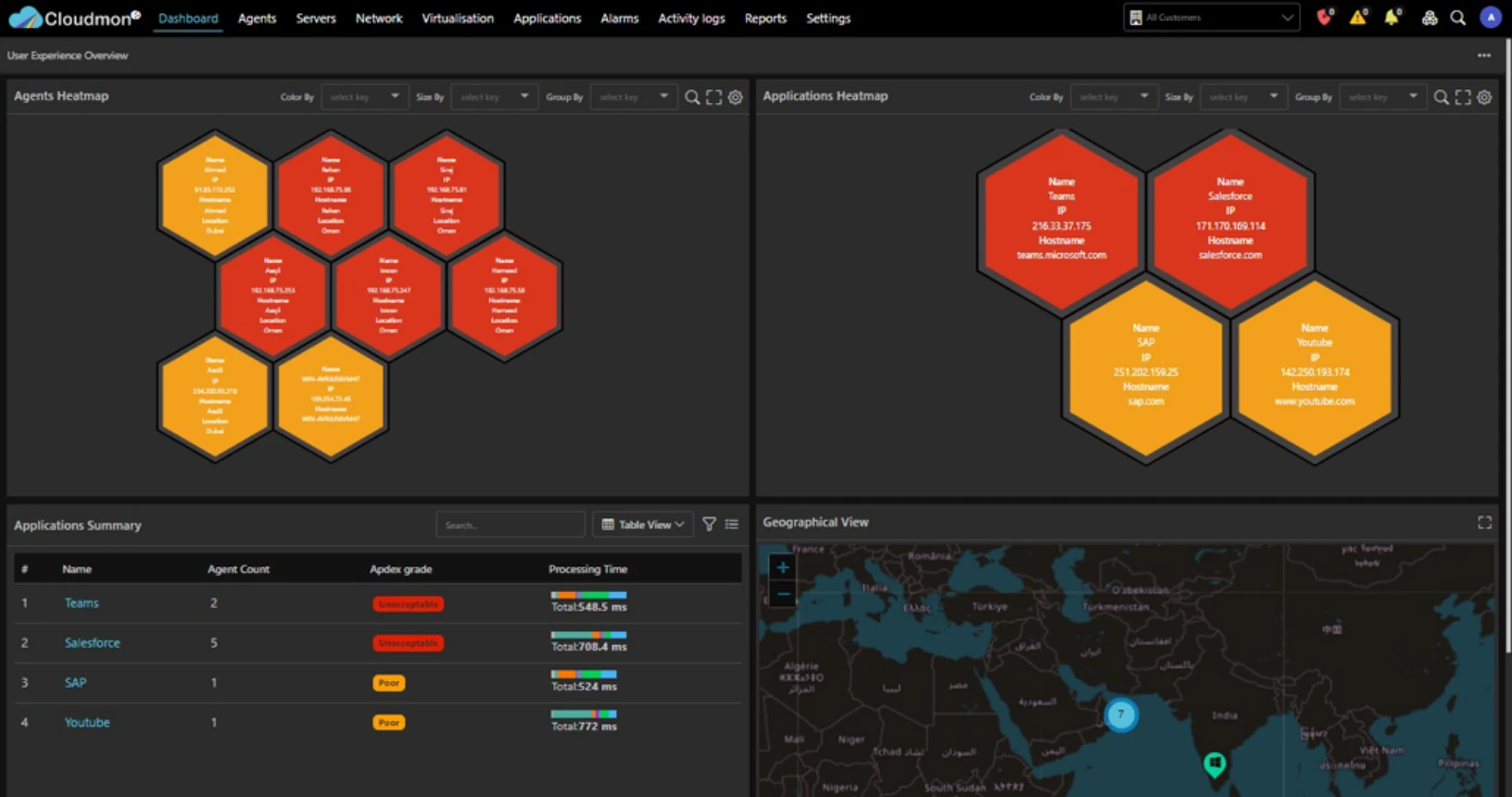Screen dimensions: 1512x797
Task: Click the Teams processing time bar
Action: point(588,595)
